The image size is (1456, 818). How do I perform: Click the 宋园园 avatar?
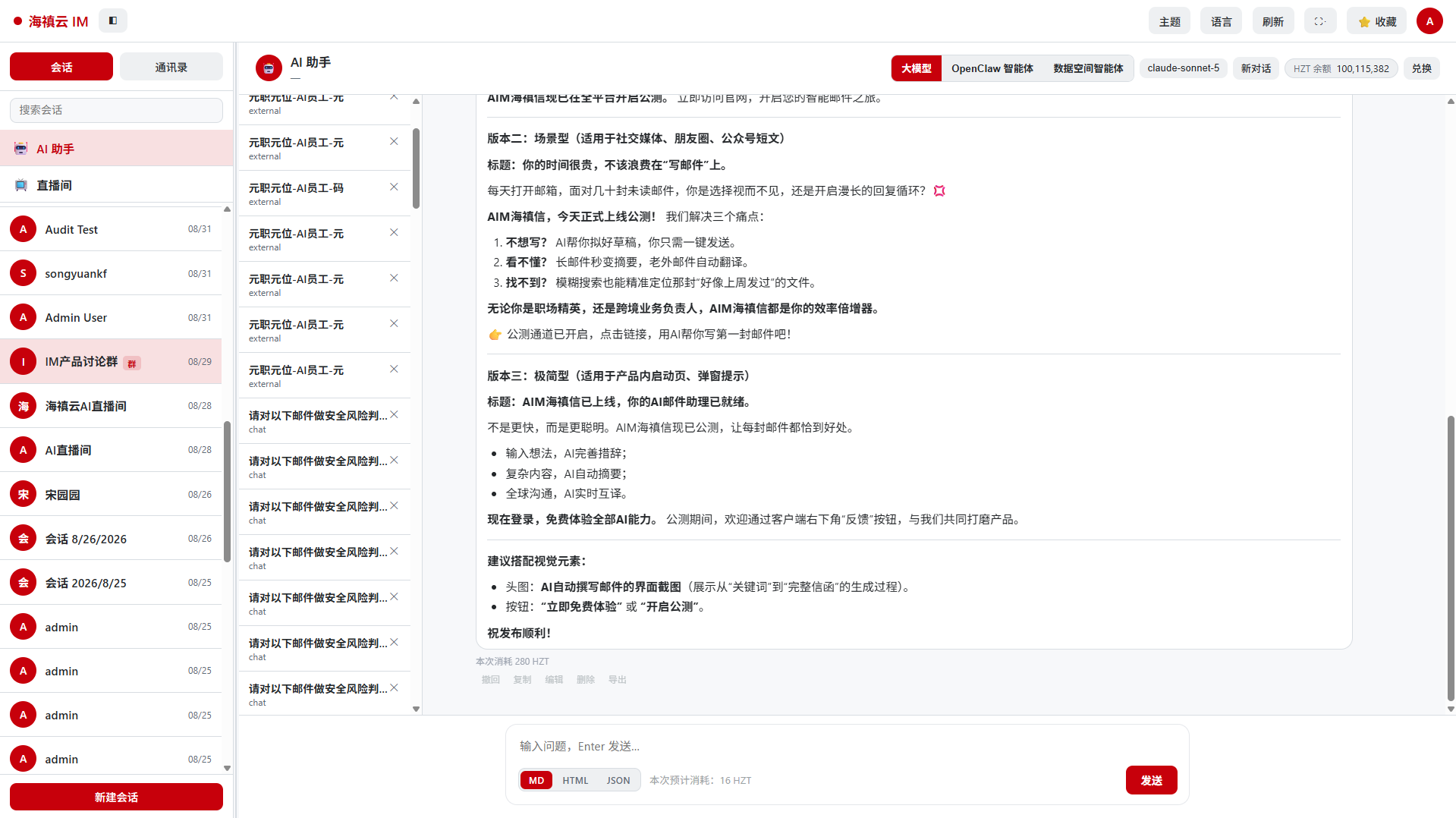pos(24,494)
